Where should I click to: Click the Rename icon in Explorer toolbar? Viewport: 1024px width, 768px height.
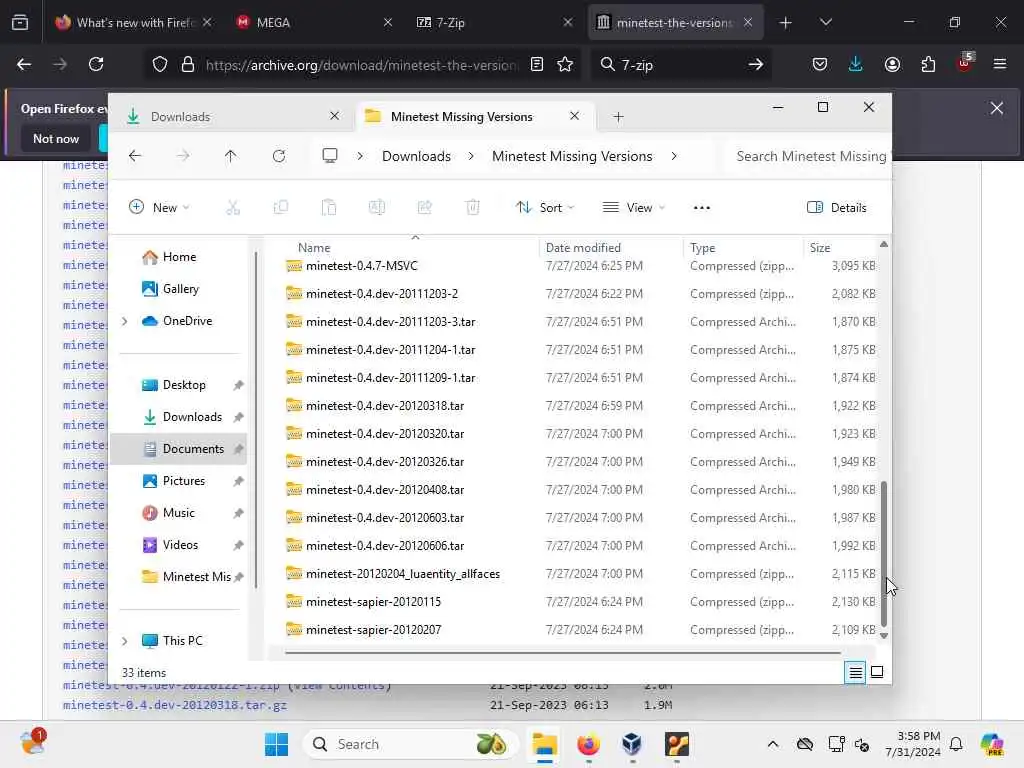pos(377,208)
